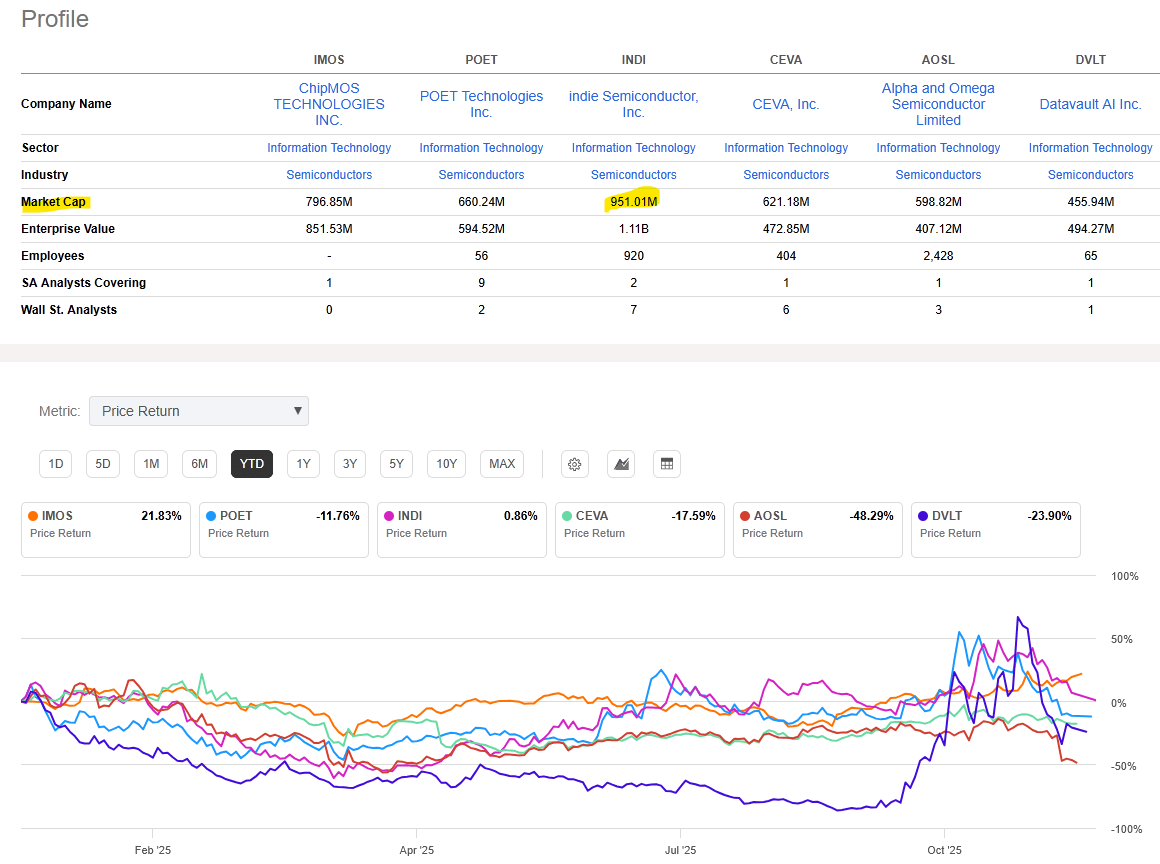This screenshot has width=1160, height=864.
Task: Switch to table view with the grid icon
Action: [x=666, y=463]
